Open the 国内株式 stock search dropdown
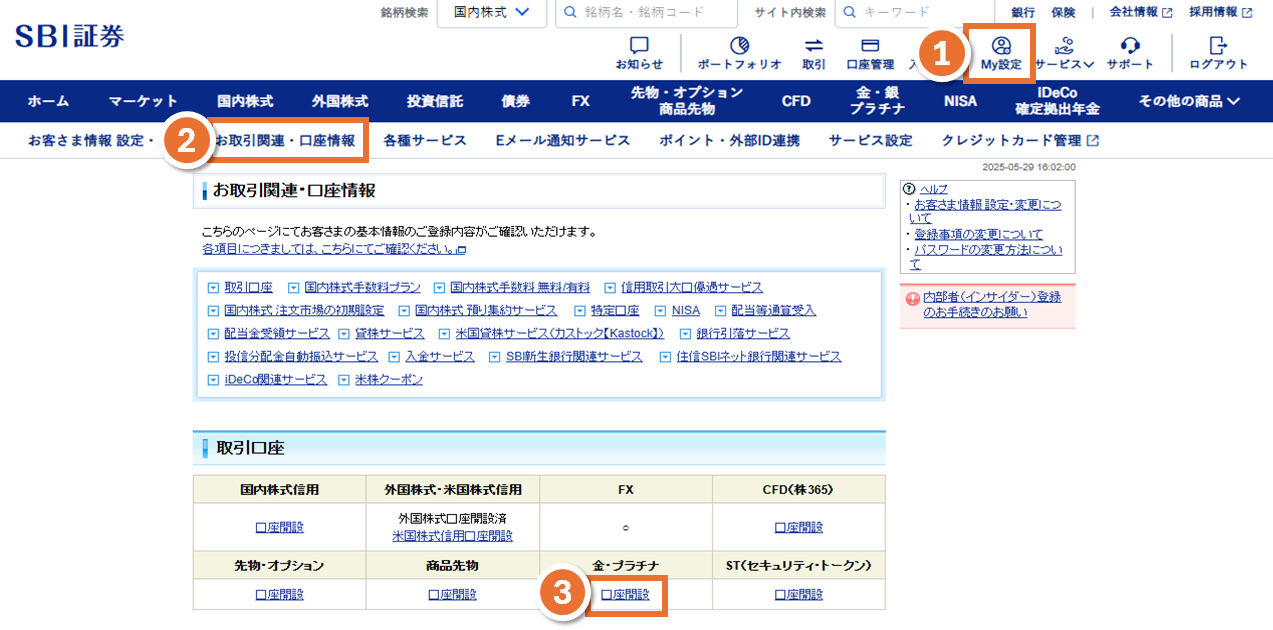This screenshot has height=630, width=1273. click(492, 13)
